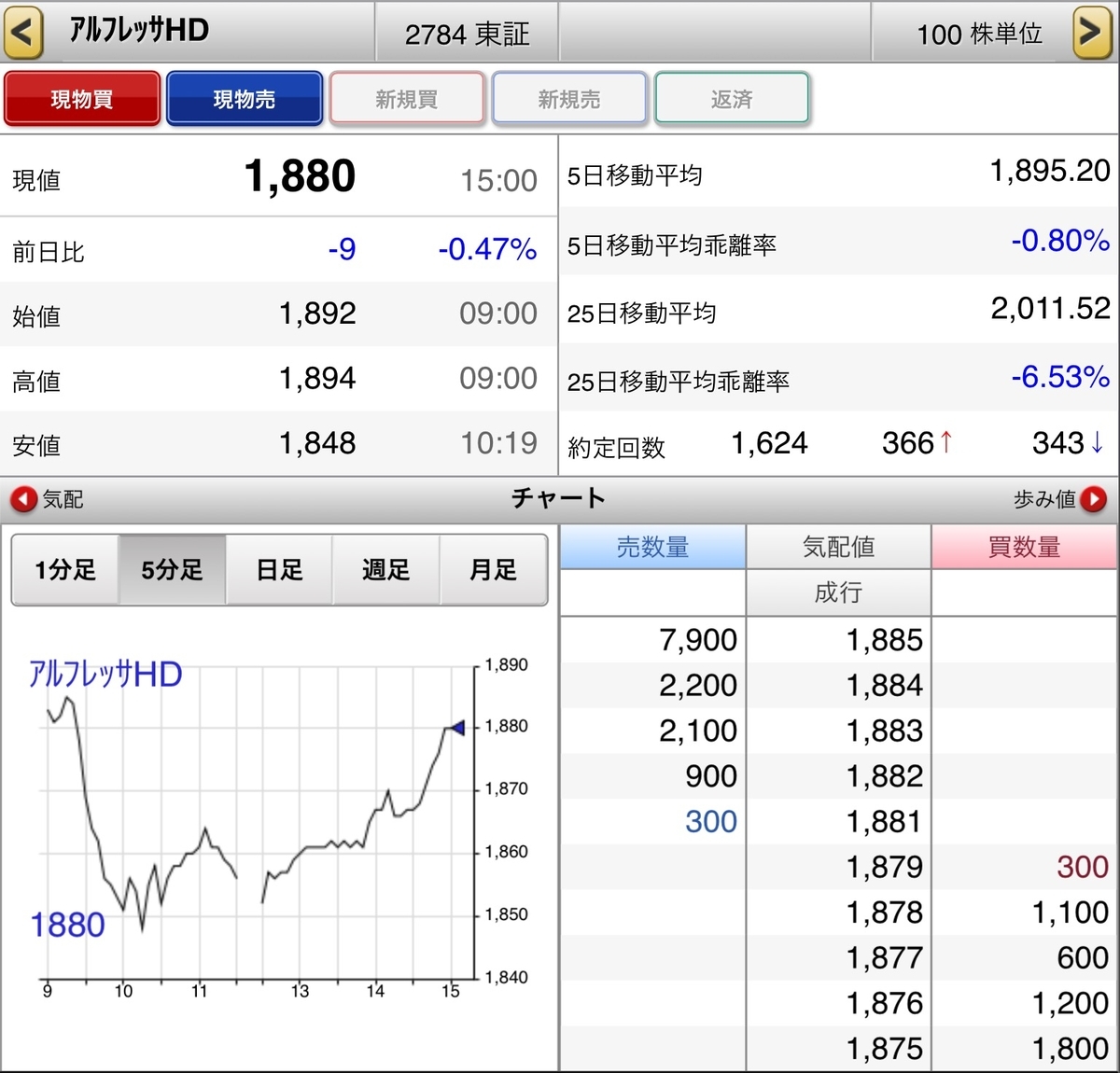The width and height of the screenshot is (1120, 1073).
Task: Tap the 現物買 button
Action: tap(82, 99)
